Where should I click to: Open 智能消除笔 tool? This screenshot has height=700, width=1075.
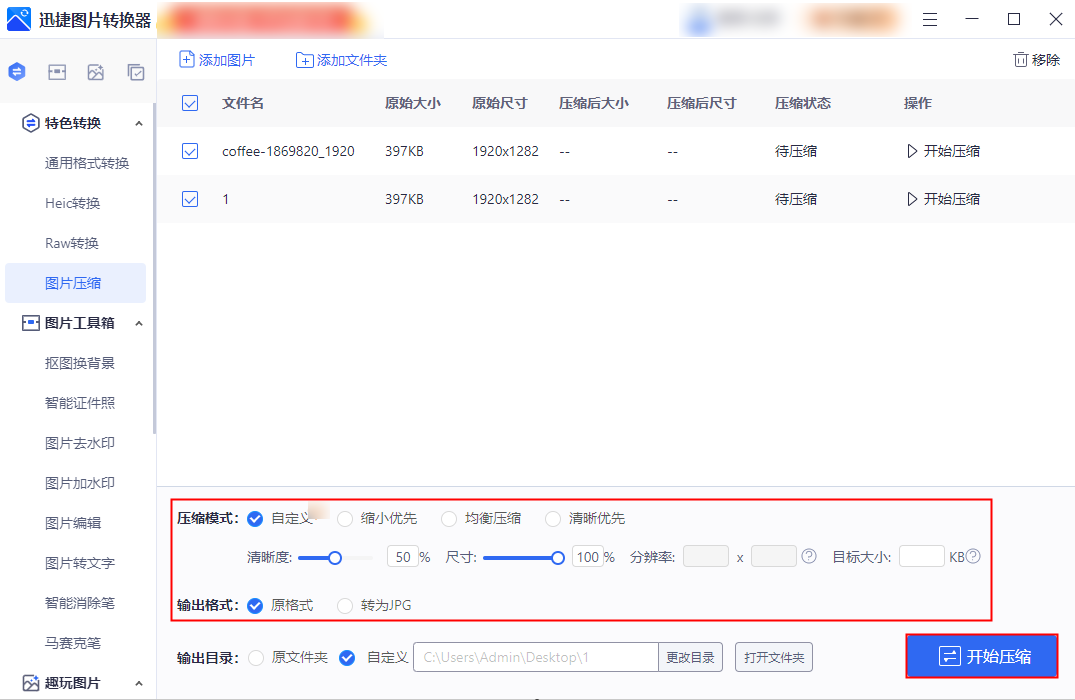[x=80, y=603]
